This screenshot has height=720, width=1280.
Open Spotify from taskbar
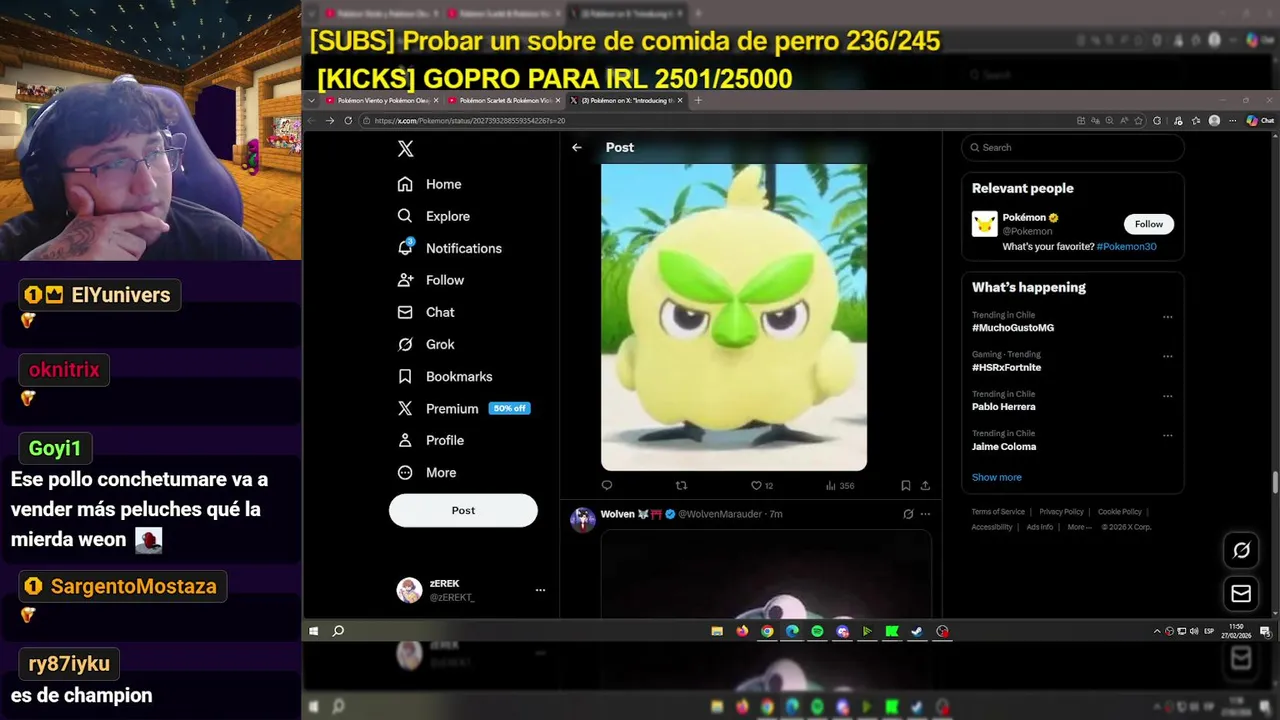click(x=817, y=631)
